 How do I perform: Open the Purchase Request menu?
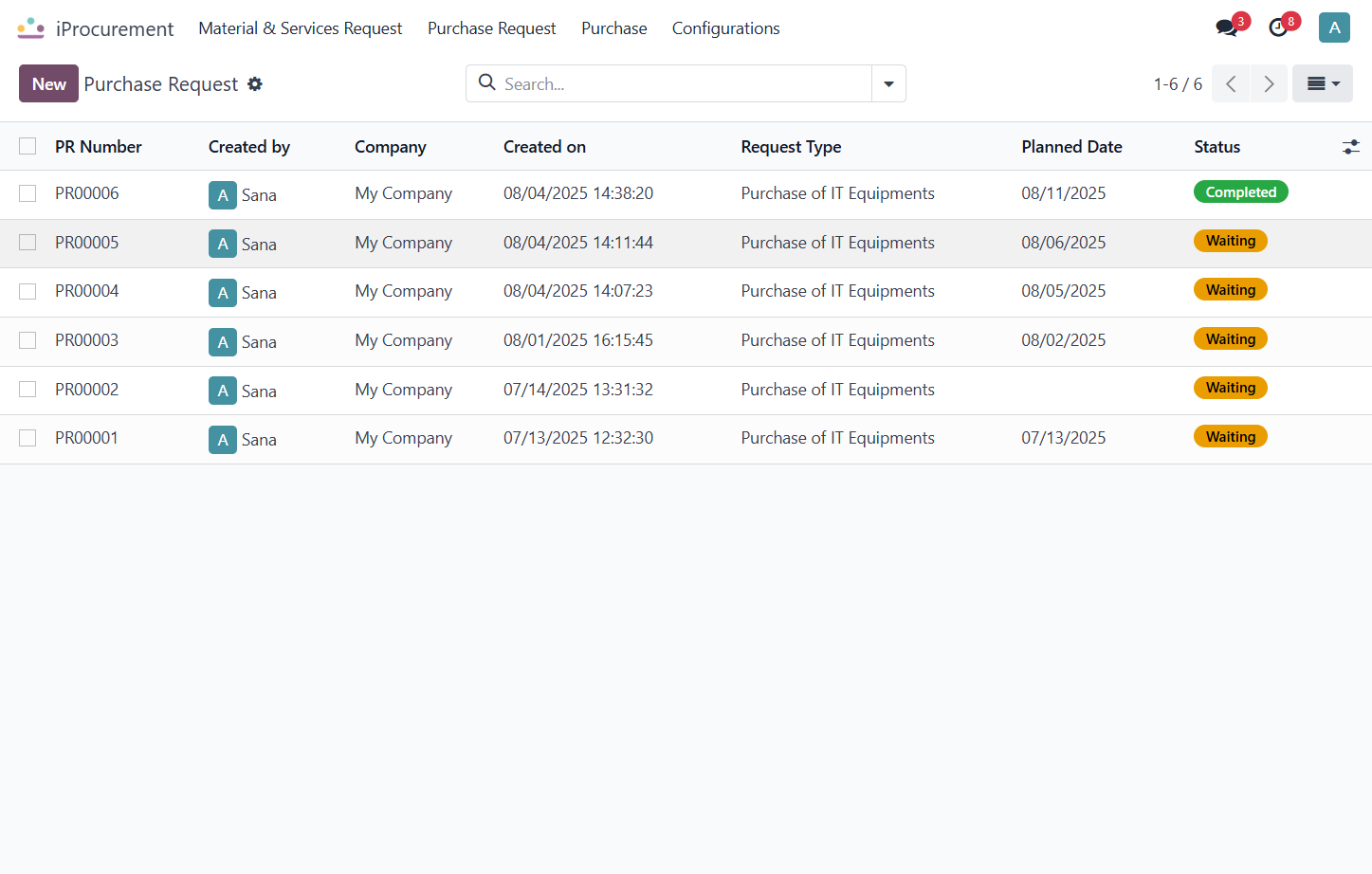coord(491,28)
